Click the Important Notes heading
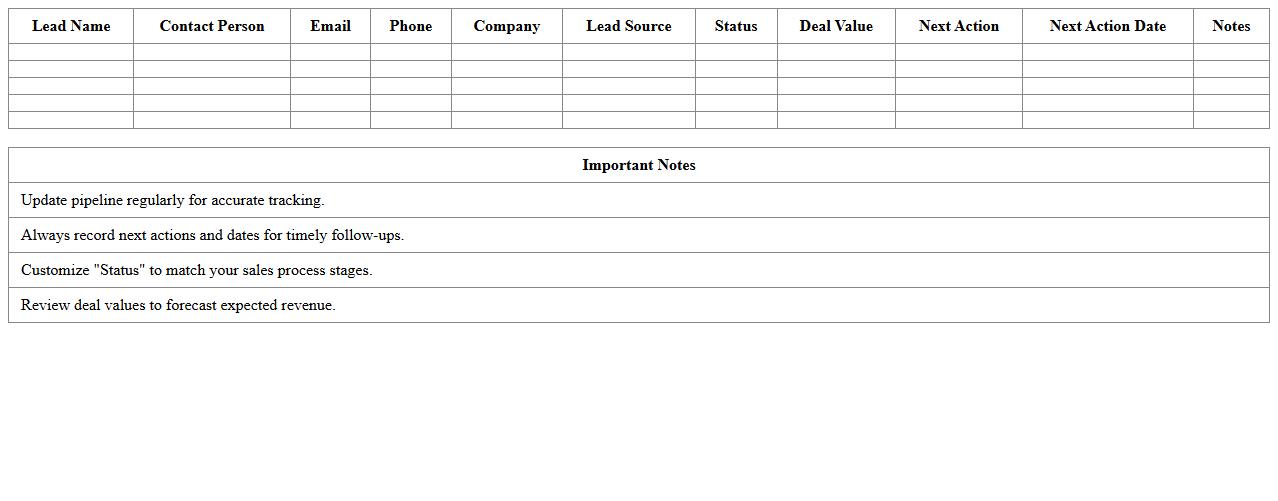The image size is (1278, 501). point(639,165)
